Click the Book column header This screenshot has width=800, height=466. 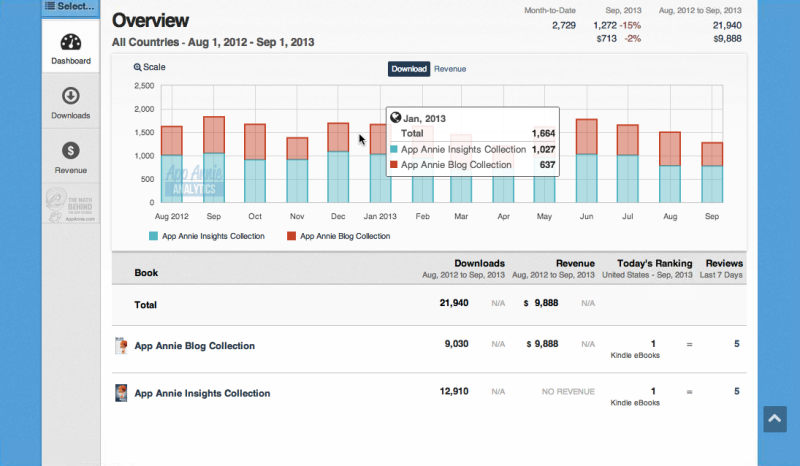(x=146, y=273)
